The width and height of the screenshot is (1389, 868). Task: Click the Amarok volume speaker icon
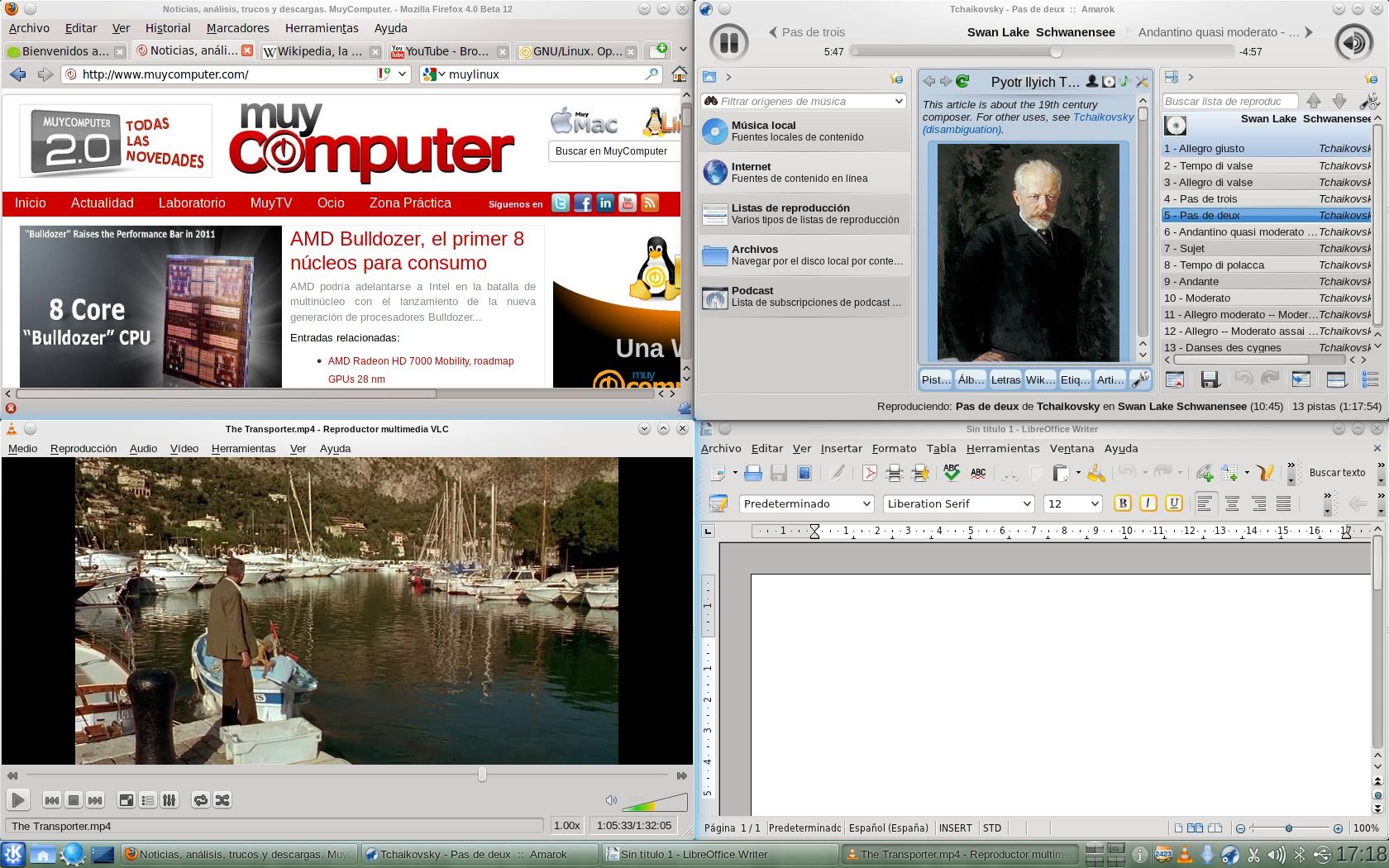pos(1353,42)
